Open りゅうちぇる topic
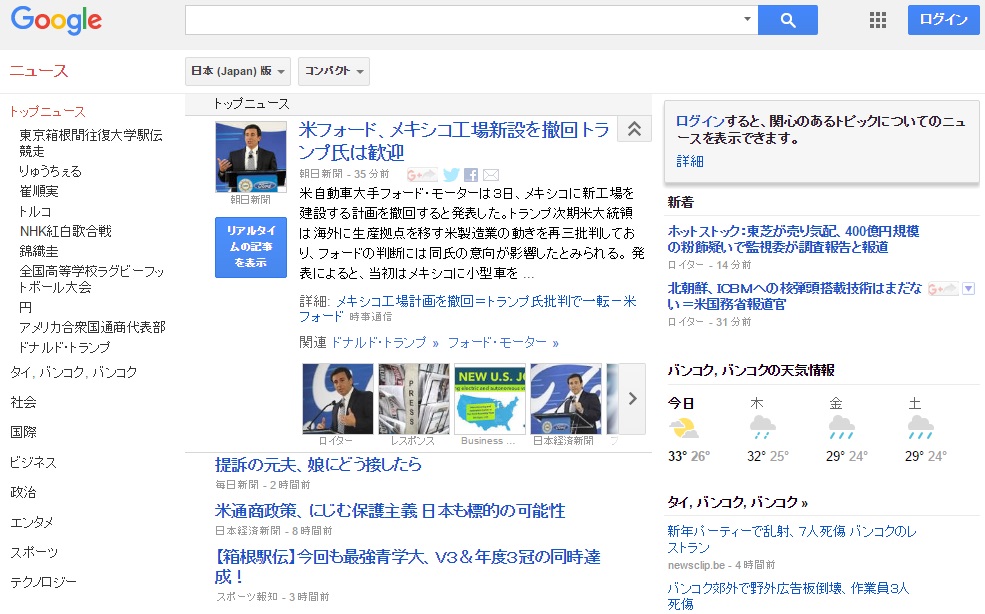Viewport: 985px width, 614px height. tap(50, 171)
